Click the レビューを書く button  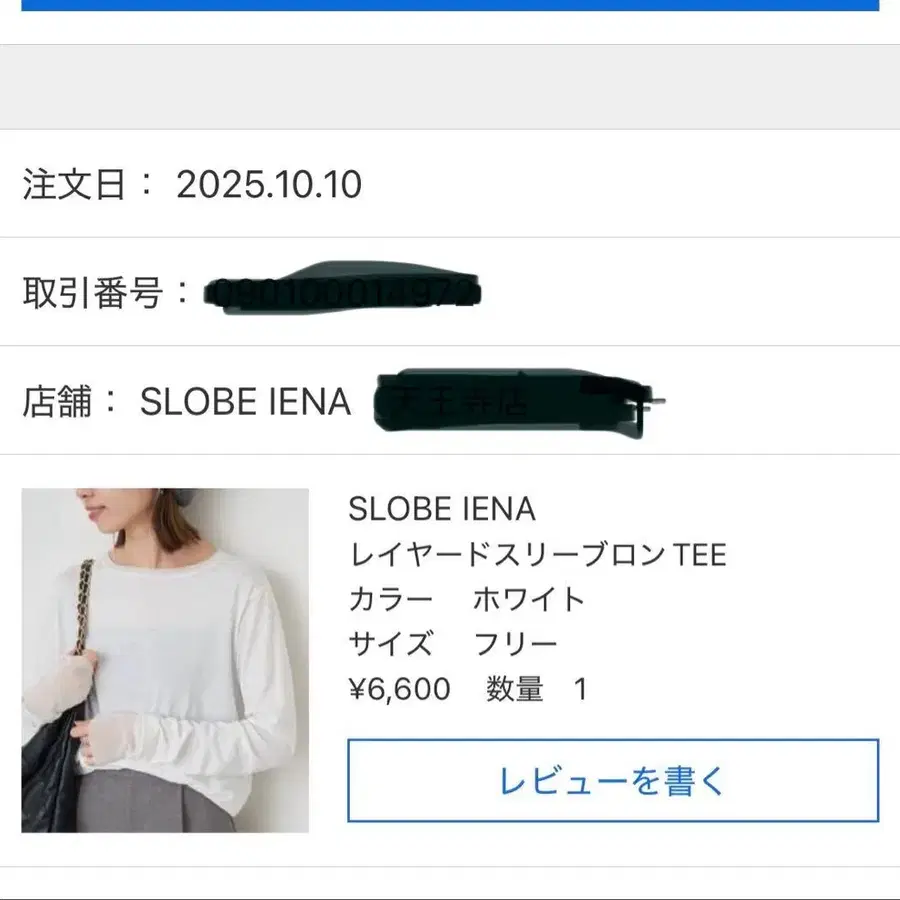click(x=613, y=781)
